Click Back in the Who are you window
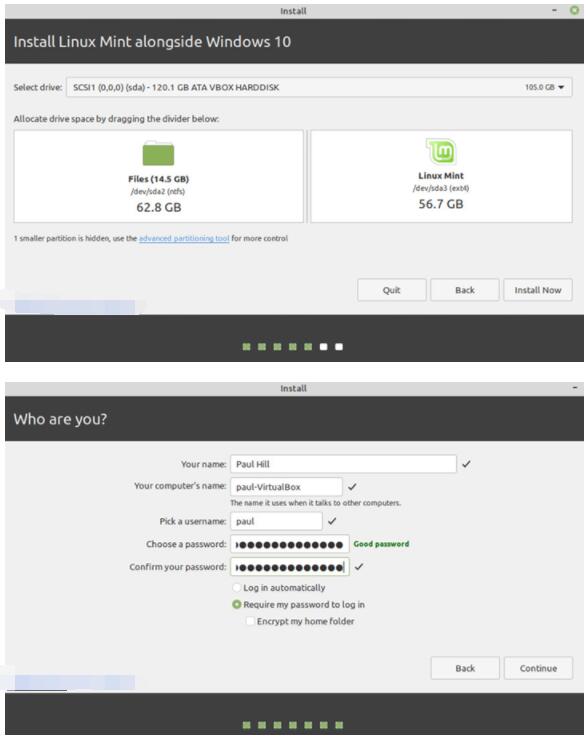 click(465, 668)
